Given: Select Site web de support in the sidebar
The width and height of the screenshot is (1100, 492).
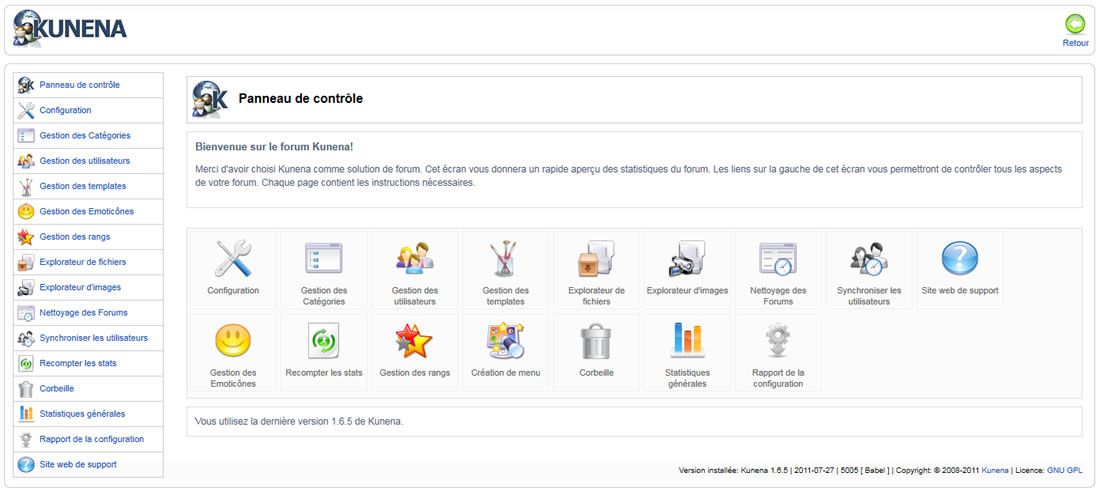Looking at the screenshot, I should 88,464.
